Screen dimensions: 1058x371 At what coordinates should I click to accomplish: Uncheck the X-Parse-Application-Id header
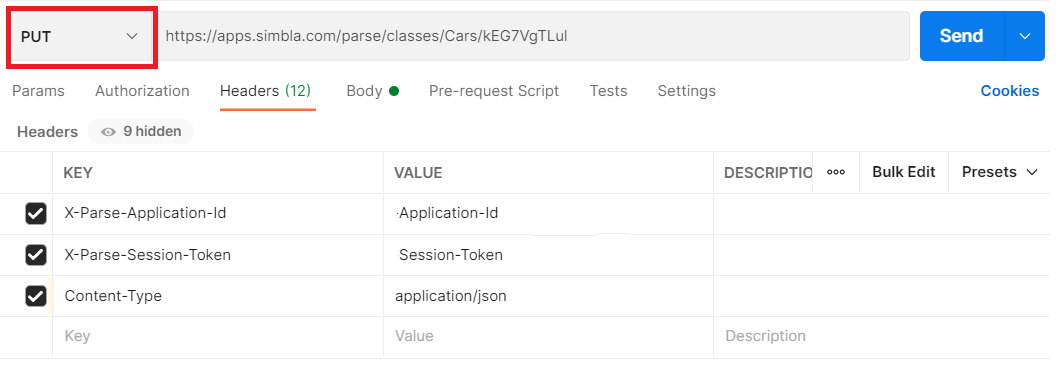pos(36,214)
